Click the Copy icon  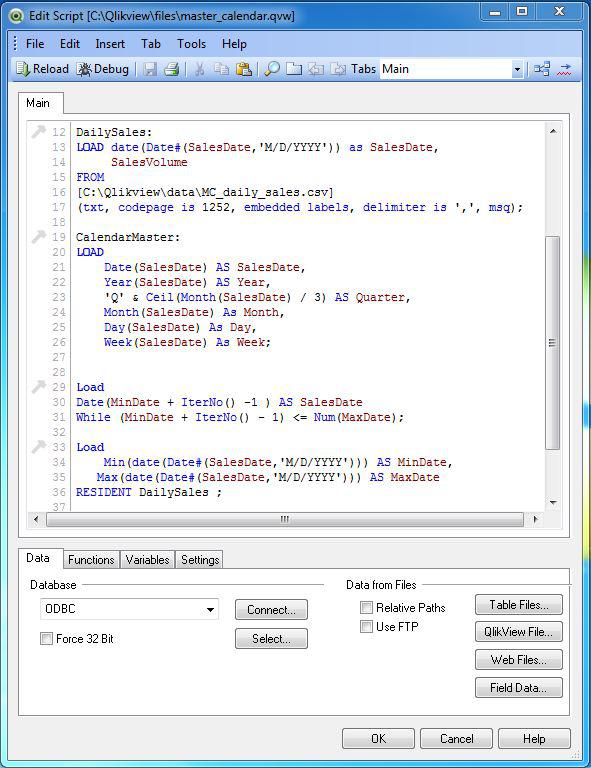(221, 69)
